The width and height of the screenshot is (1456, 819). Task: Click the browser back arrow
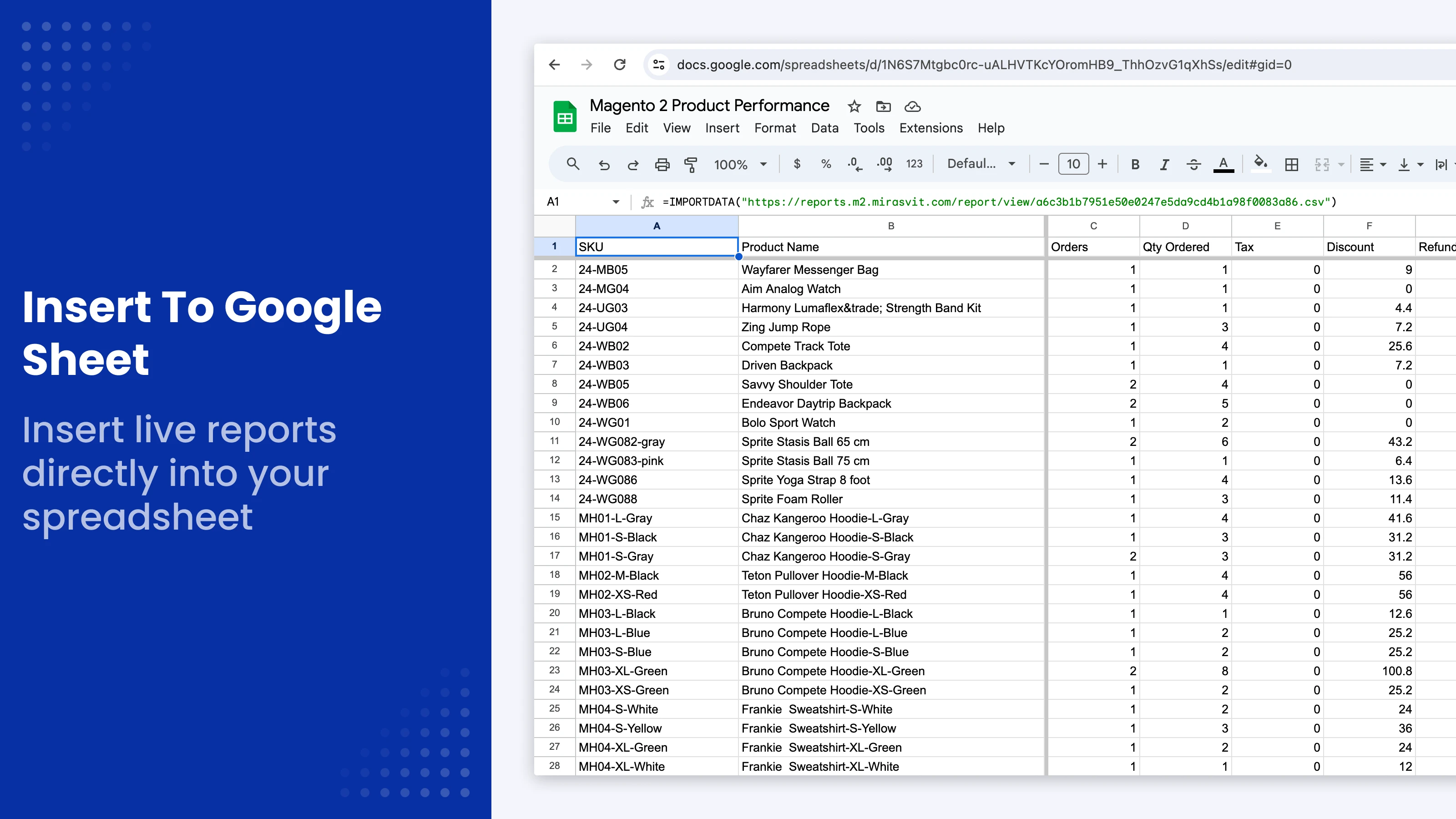[x=555, y=65]
